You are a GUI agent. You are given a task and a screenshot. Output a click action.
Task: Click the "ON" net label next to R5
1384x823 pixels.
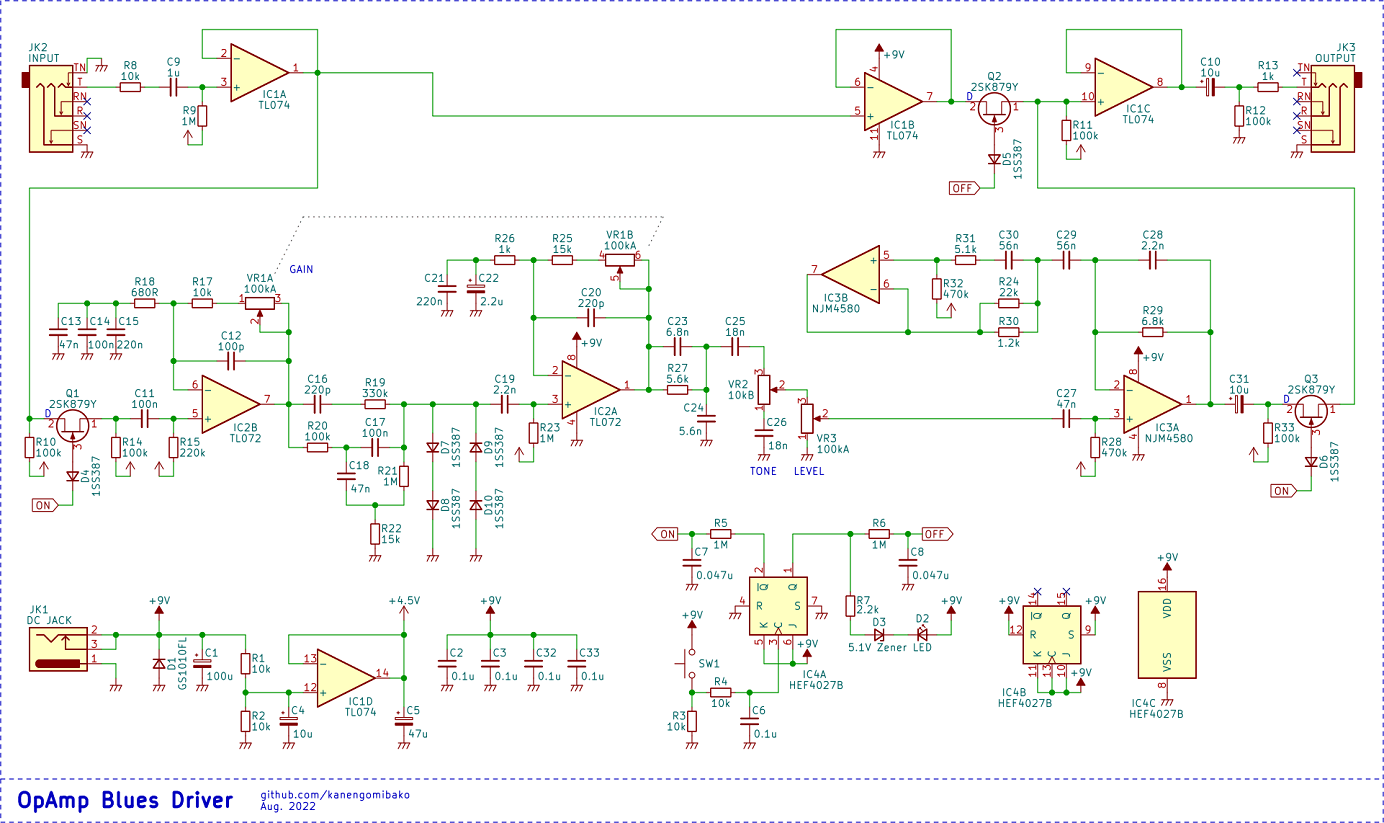(666, 534)
